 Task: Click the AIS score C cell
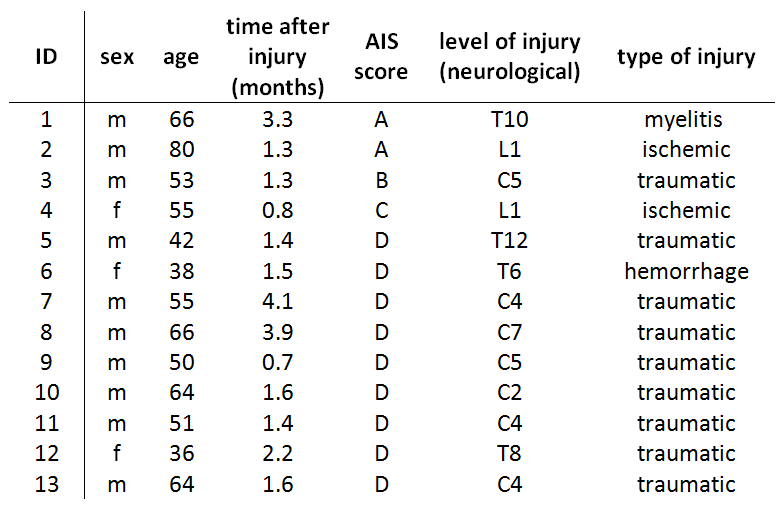(381, 211)
